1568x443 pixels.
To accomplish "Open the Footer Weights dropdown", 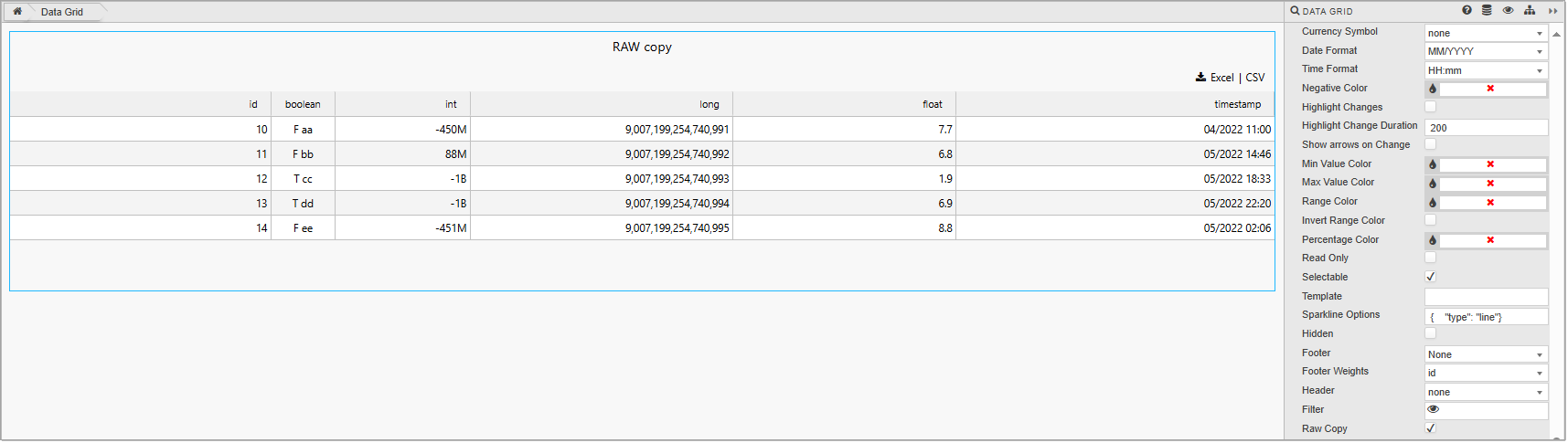I will point(1485,373).
